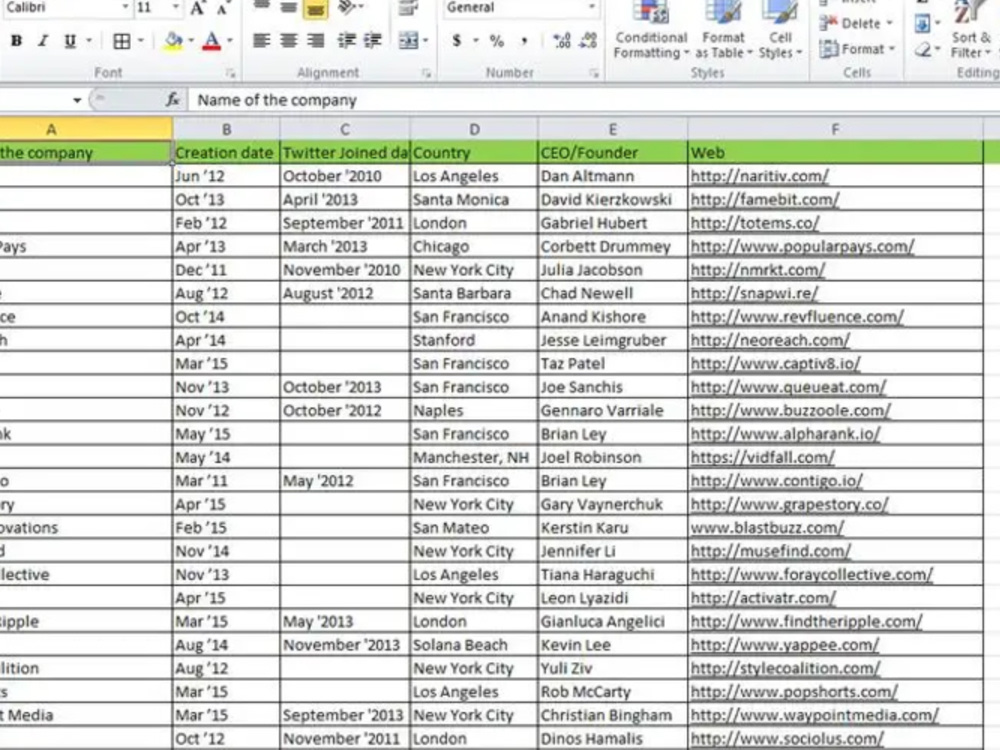
Task: Apply the yellow Fill Color bucket
Action: [173, 41]
